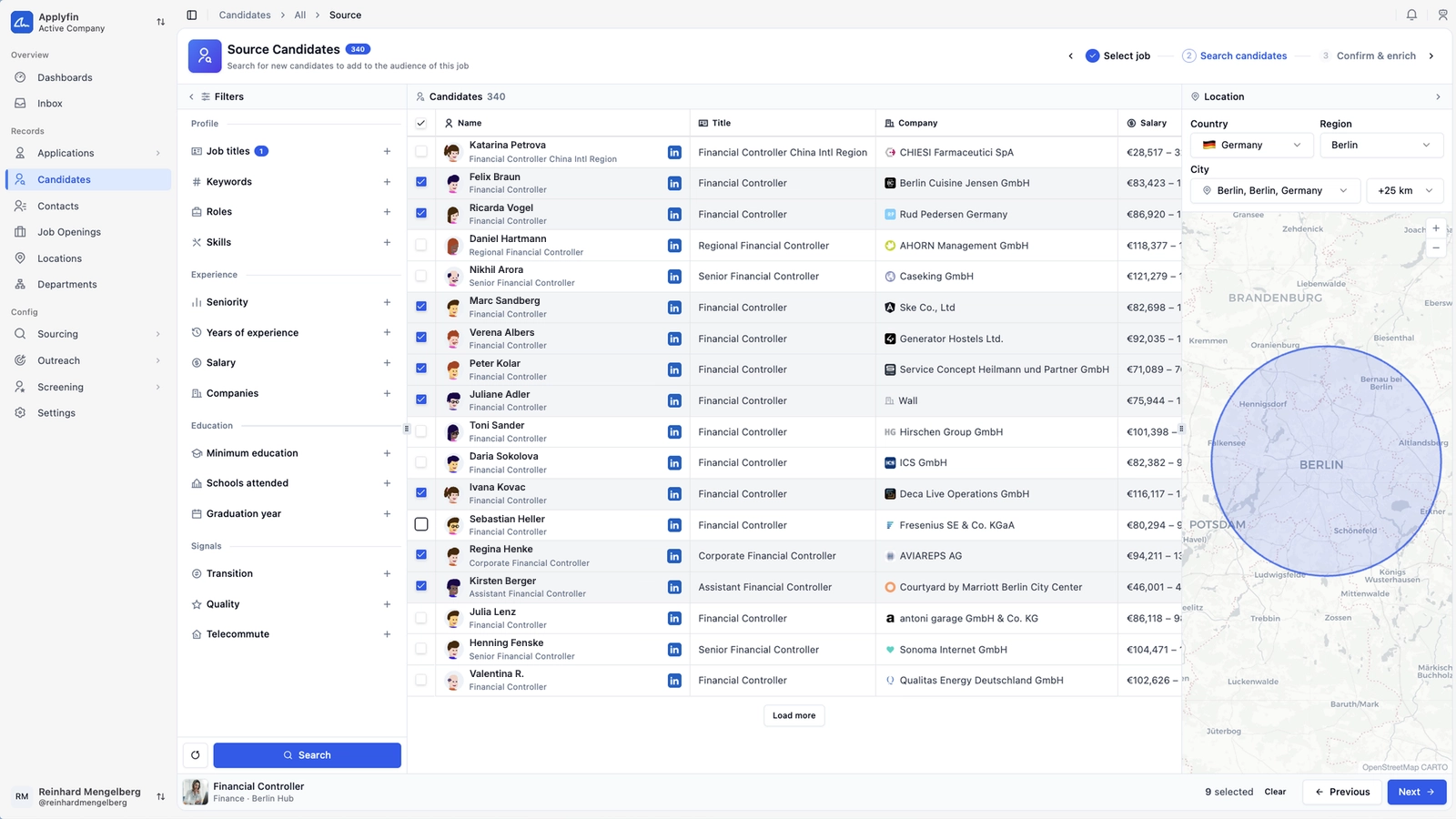Add a Minimum education filter

(x=387, y=453)
